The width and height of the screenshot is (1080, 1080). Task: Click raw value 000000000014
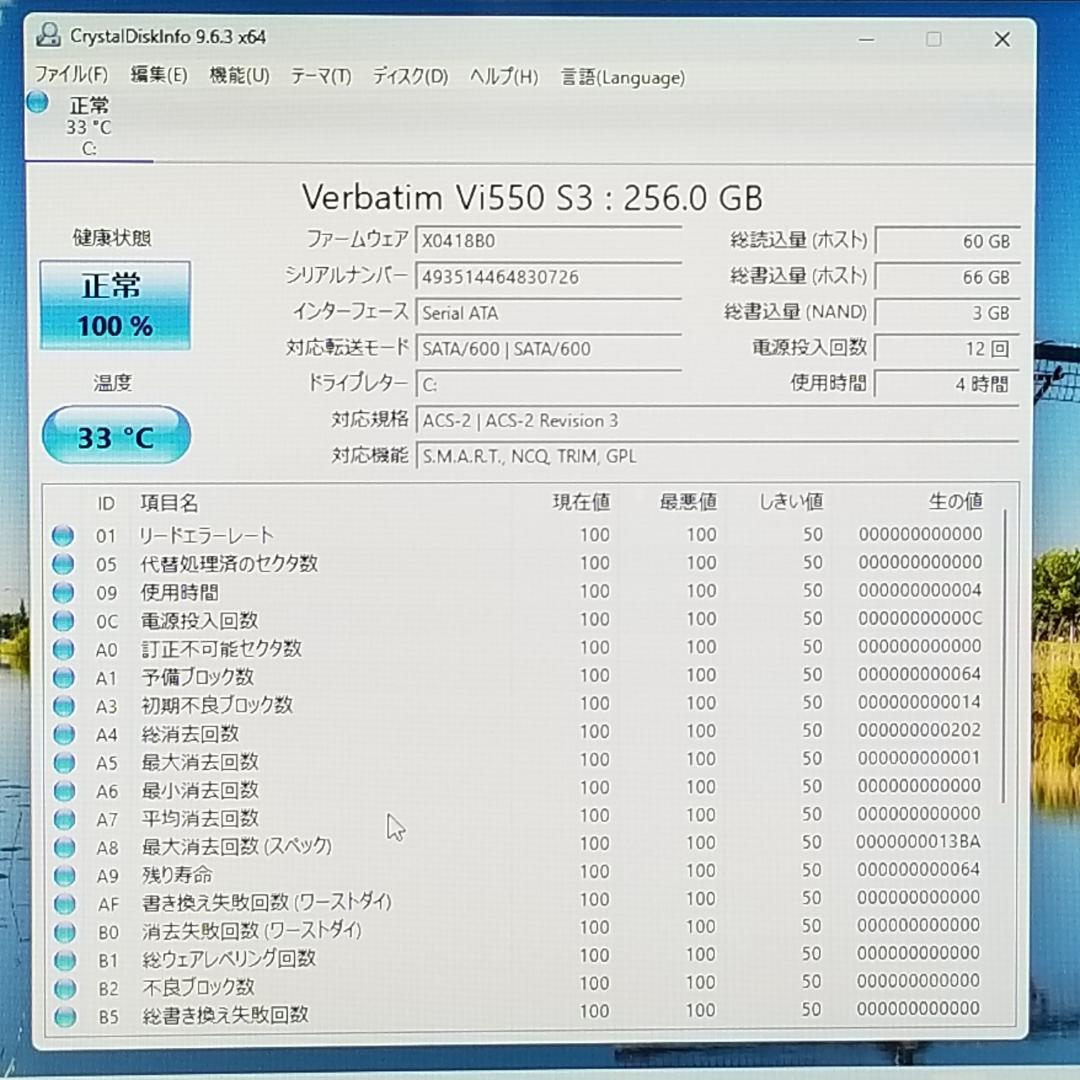coord(919,702)
